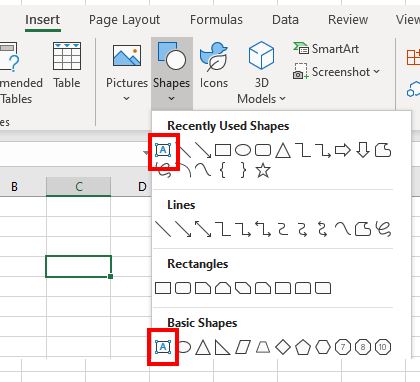Image resolution: width=420 pixels, height=382 pixels.
Task: Pick snip diagonal corner rectangle
Action: 243,288
